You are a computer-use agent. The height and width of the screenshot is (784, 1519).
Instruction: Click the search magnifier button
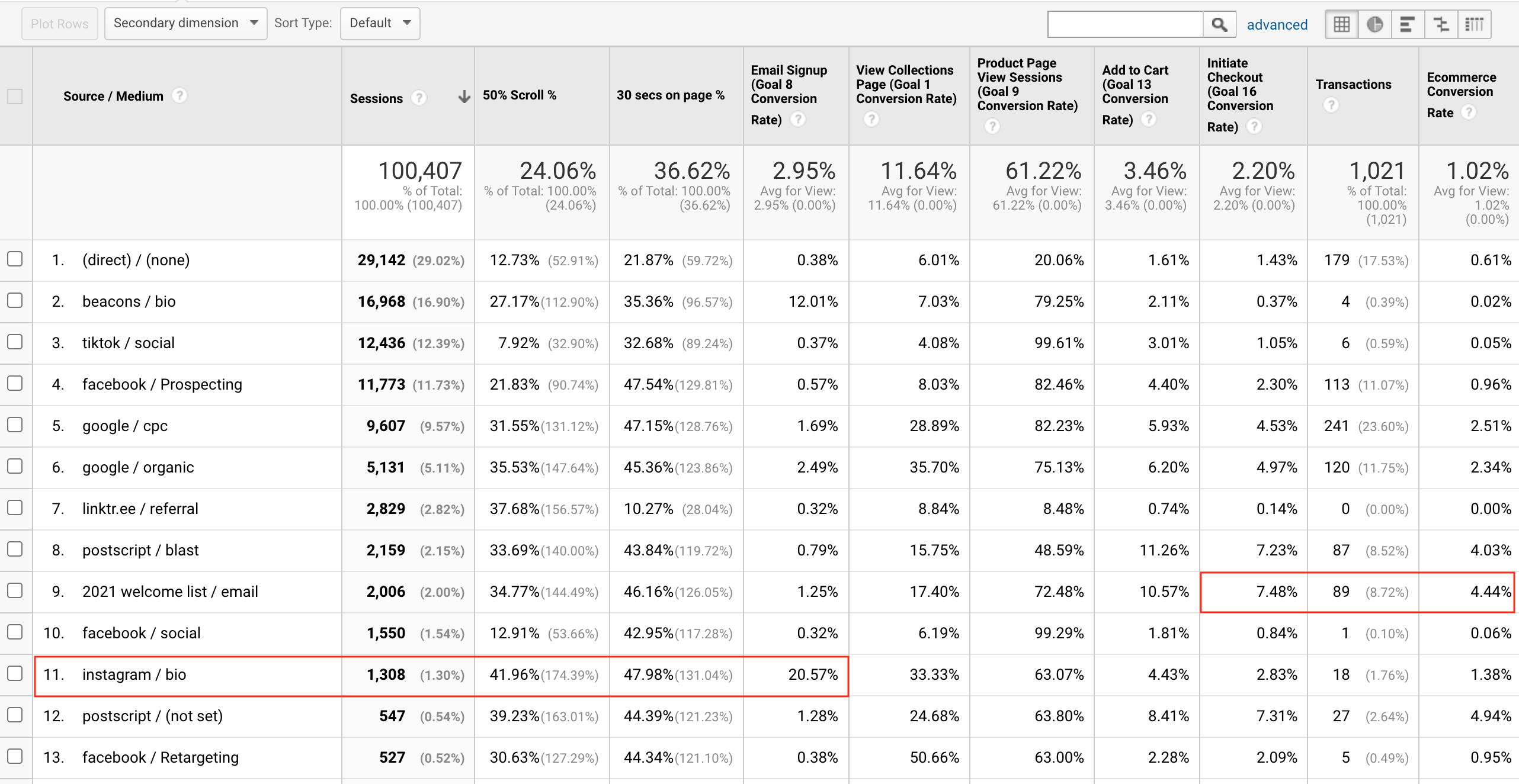[x=1219, y=24]
